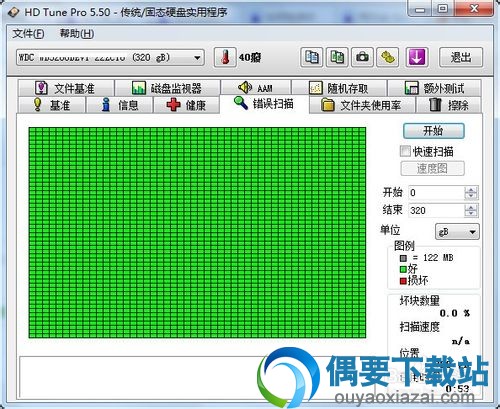The height and width of the screenshot is (409, 500).
Task: Increase the 结束 value with up arrow
Action: [471, 207]
